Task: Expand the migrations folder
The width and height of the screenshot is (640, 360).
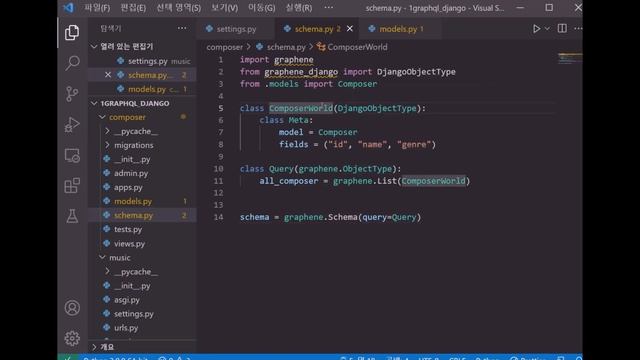Action: [x=107, y=145]
